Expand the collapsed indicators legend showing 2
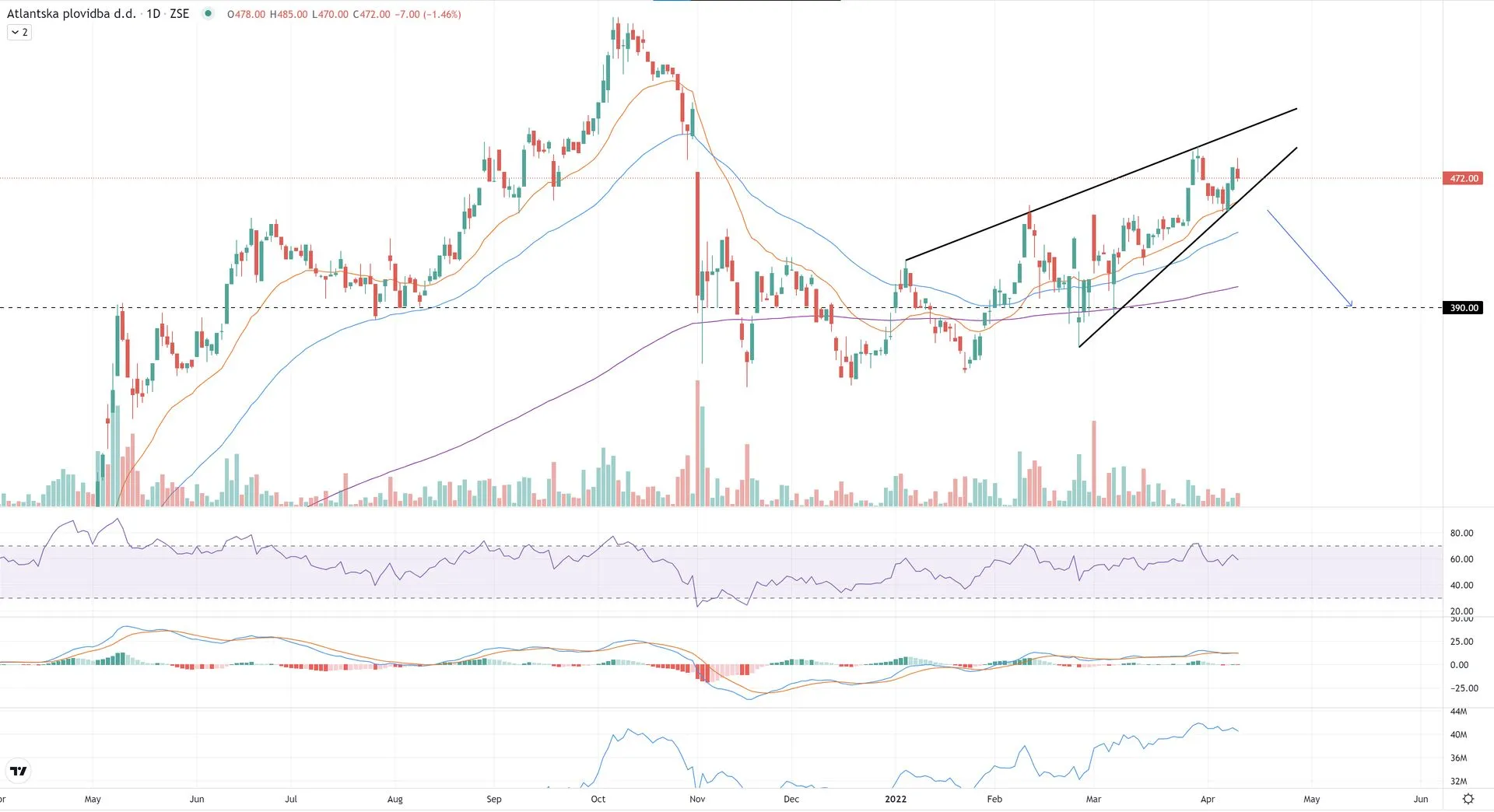Image resolution: width=1494 pixels, height=812 pixels. (19, 32)
